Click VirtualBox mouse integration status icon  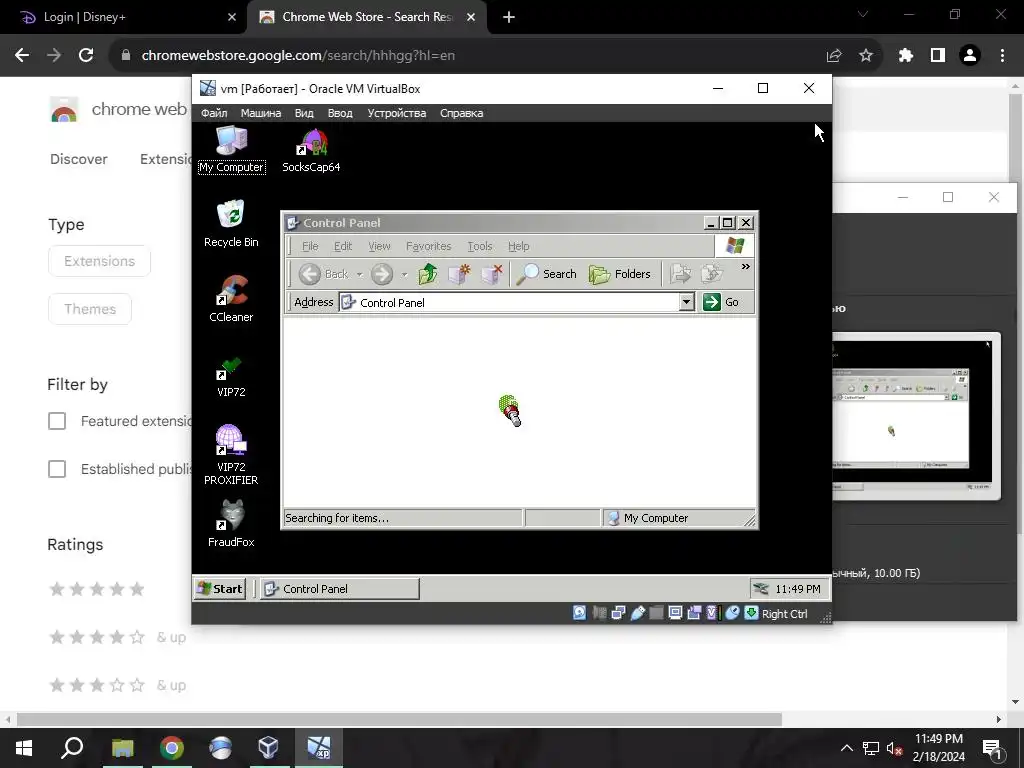tap(732, 613)
